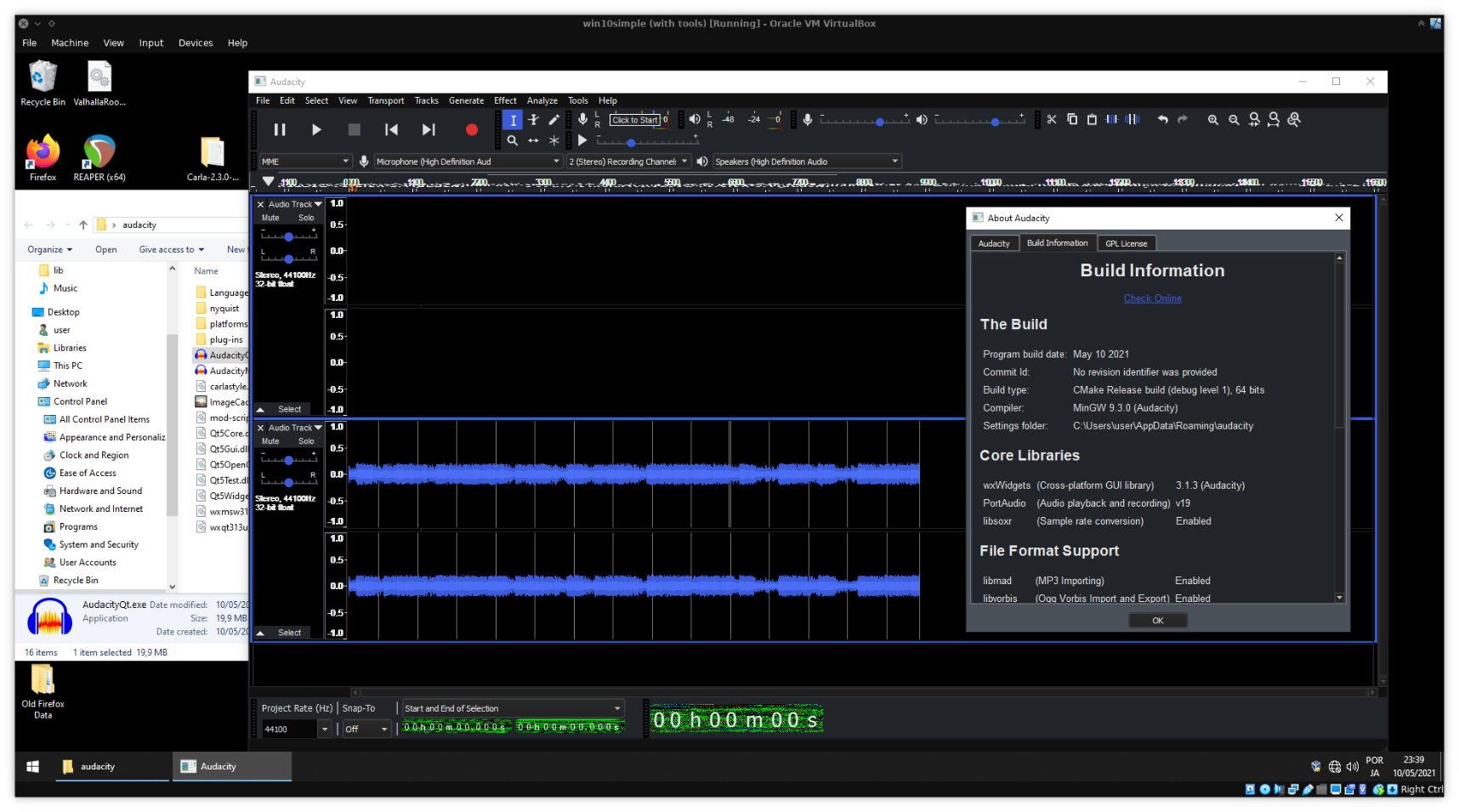Click the Zoom Toggle icon
The image size is (1459, 812).
pyautogui.click(x=1294, y=120)
